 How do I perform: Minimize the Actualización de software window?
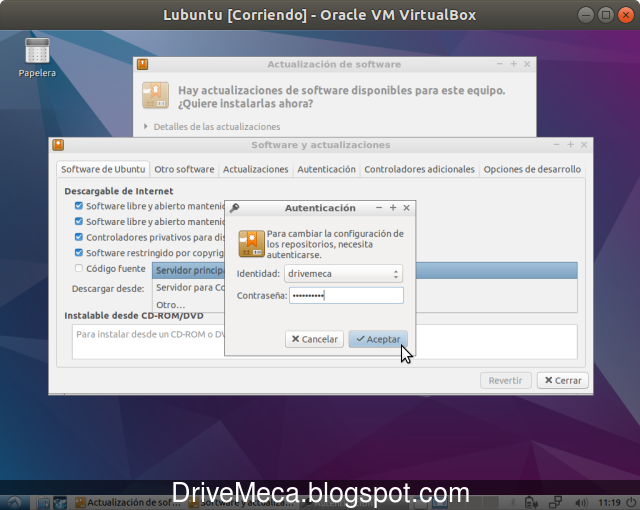point(500,64)
